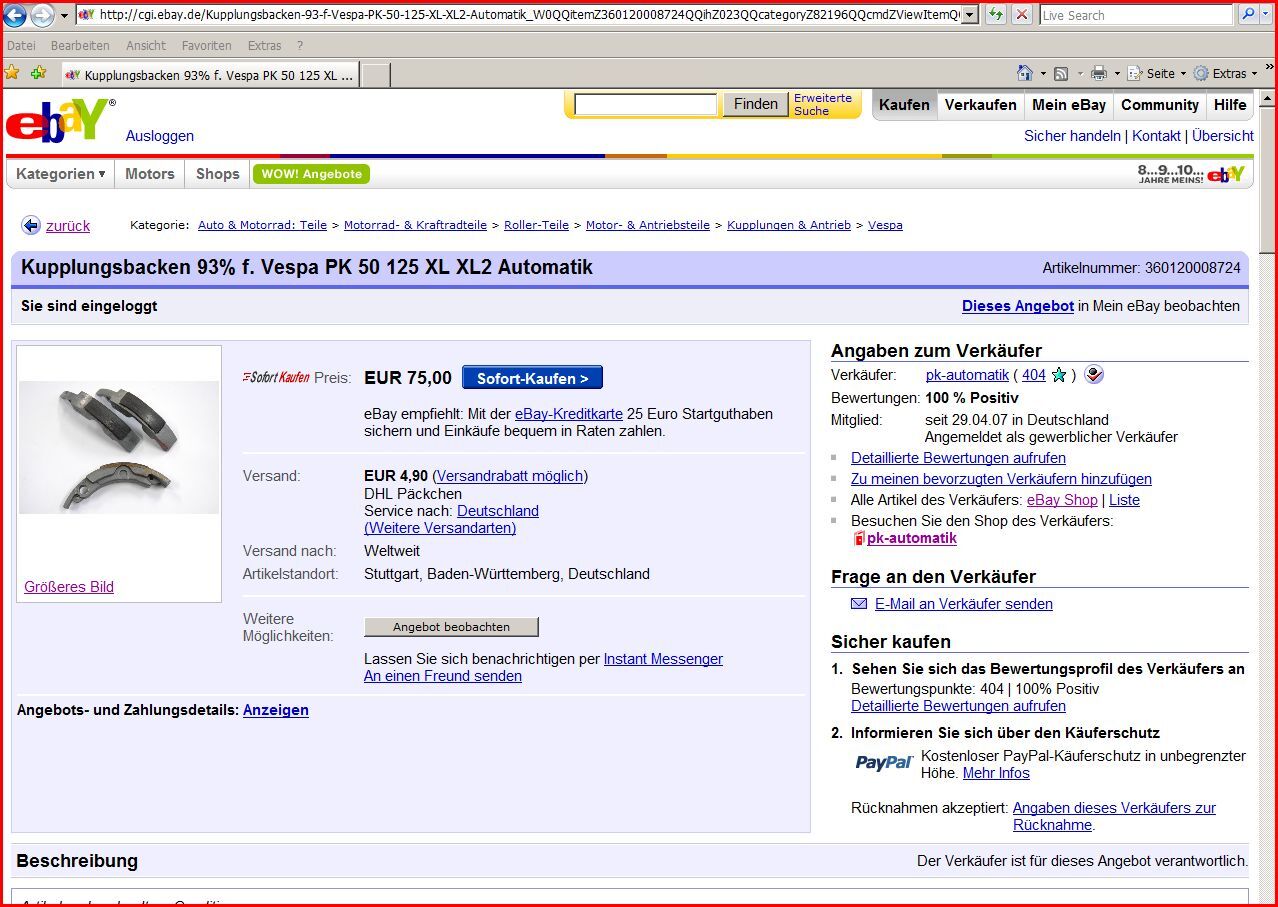Open the Favoriten menu
The height and width of the screenshot is (907, 1278).
coord(206,46)
